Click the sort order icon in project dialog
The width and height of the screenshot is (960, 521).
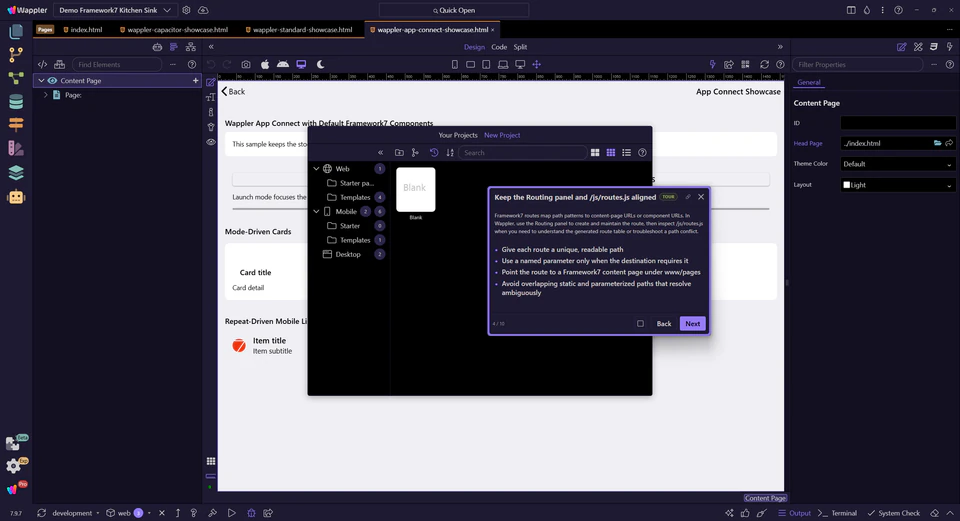coord(450,152)
